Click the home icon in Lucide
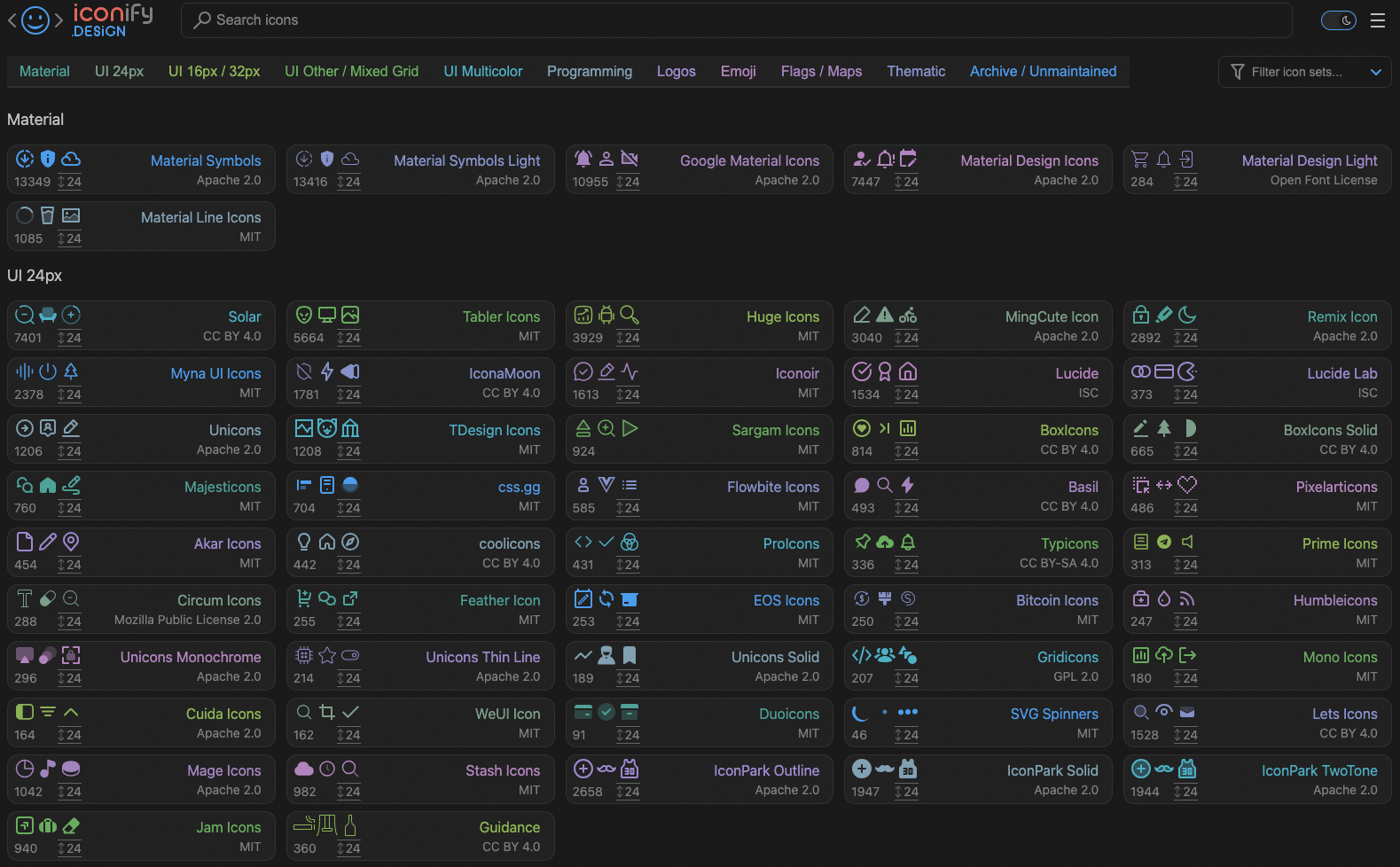Image resolution: width=1400 pixels, height=867 pixels. (x=908, y=371)
